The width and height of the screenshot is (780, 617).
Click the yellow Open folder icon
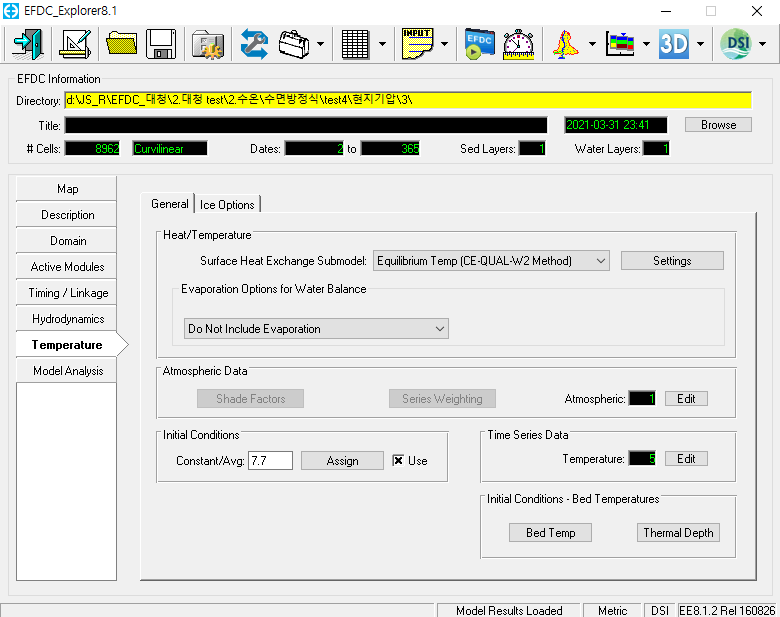tap(121, 44)
